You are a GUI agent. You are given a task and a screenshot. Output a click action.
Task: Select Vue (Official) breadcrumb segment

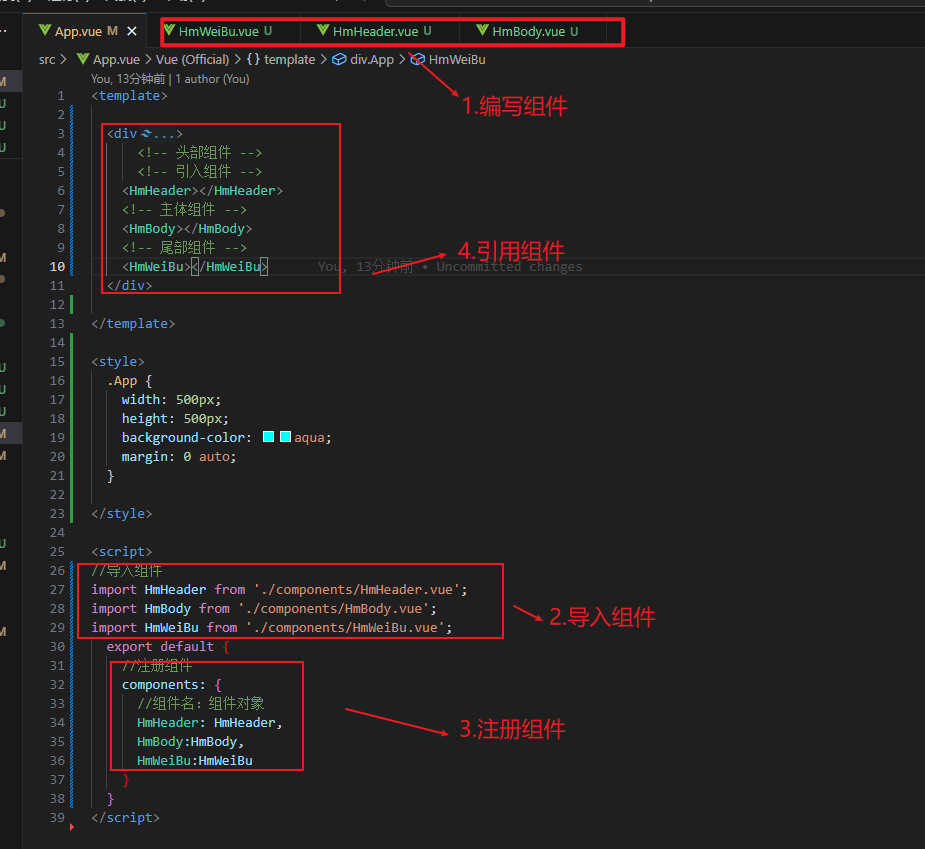192,60
